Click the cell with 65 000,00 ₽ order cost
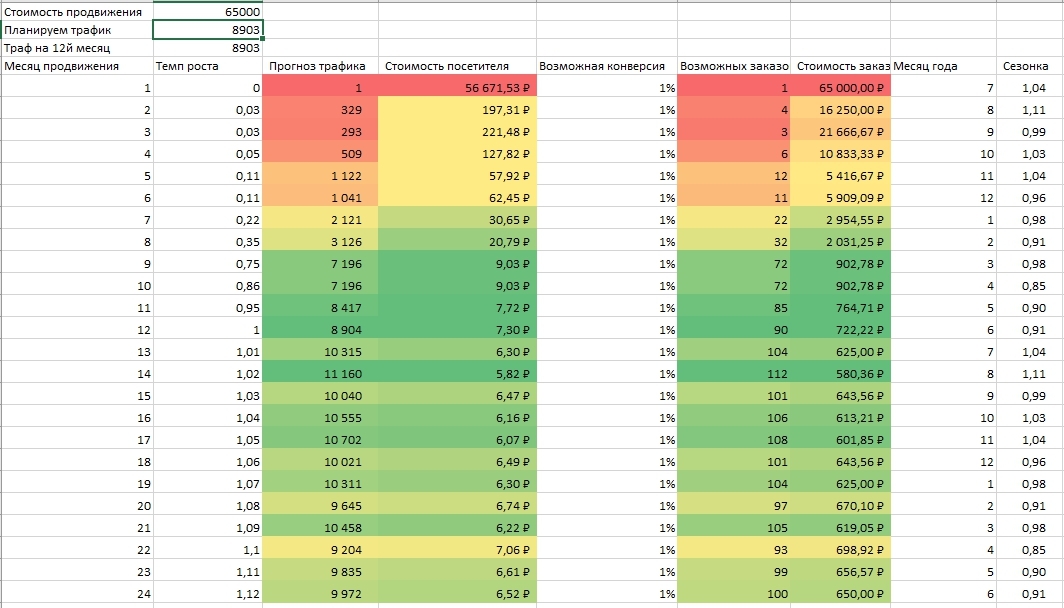The image size is (1064, 608). (x=840, y=88)
